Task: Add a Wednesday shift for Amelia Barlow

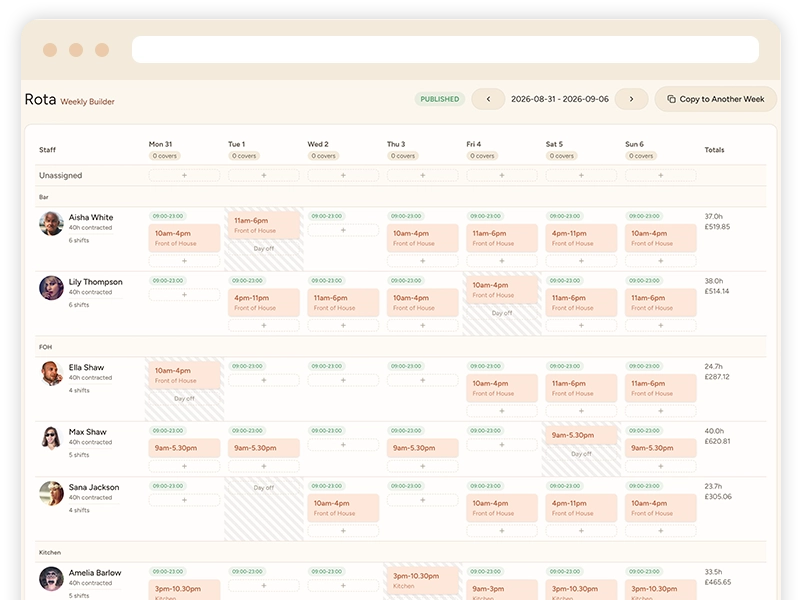Action: (x=343, y=586)
